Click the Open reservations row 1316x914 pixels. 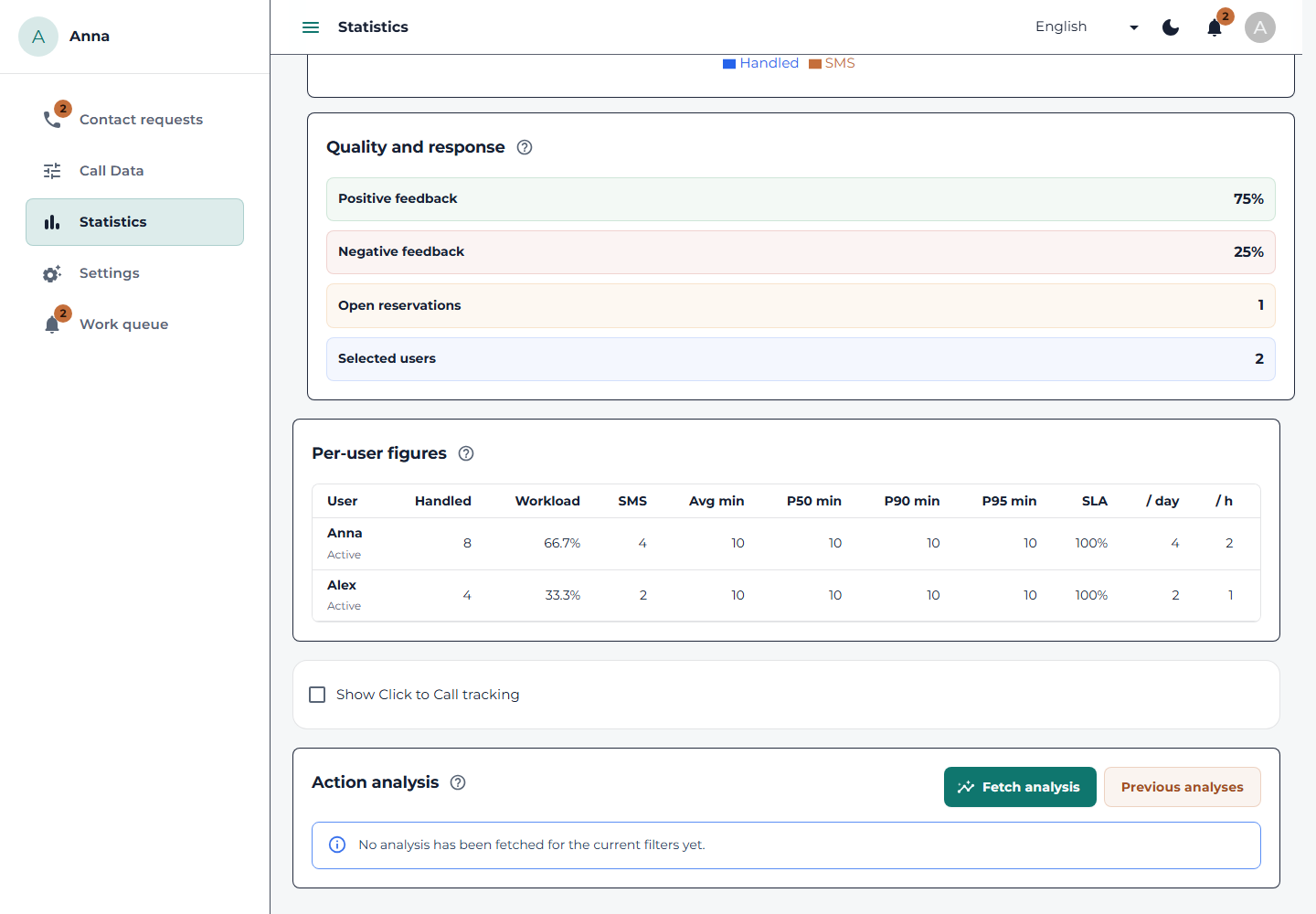801,305
